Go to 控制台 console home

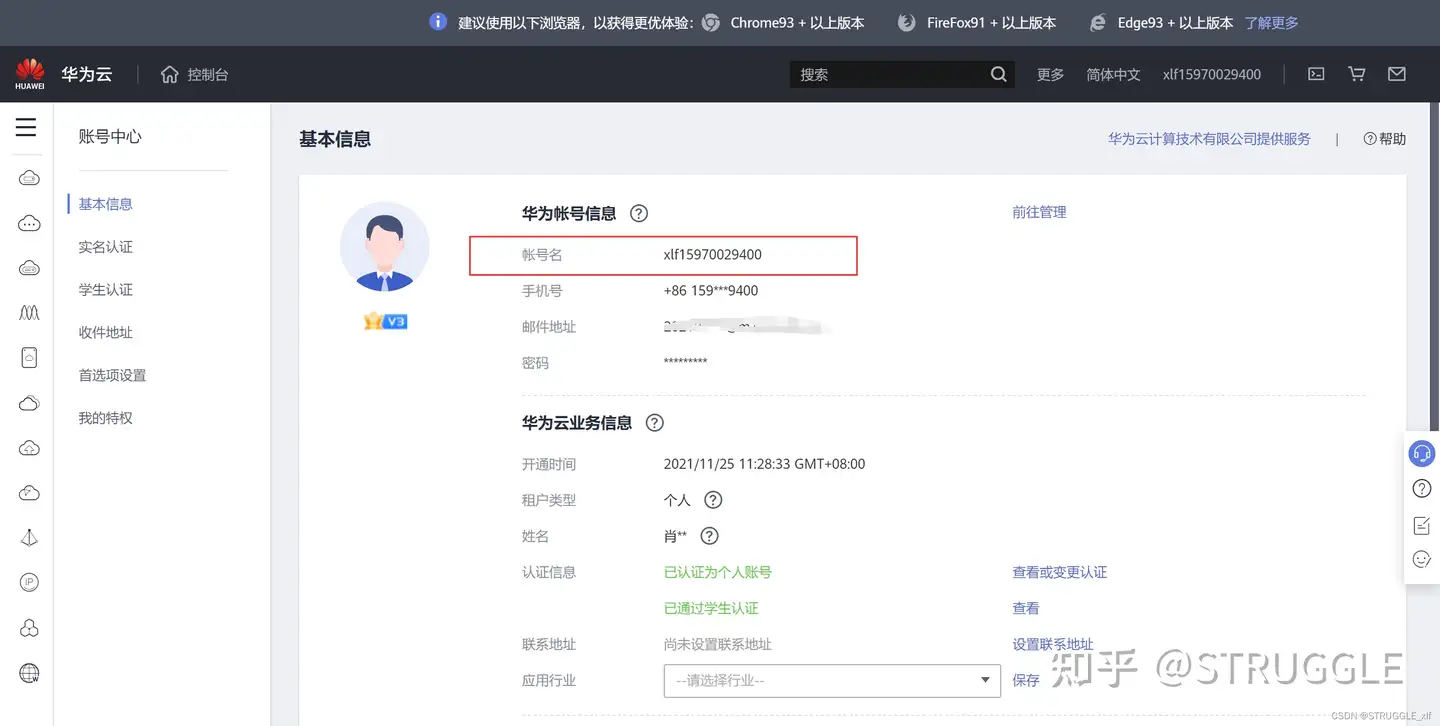pyautogui.click(x=195, y=74)
